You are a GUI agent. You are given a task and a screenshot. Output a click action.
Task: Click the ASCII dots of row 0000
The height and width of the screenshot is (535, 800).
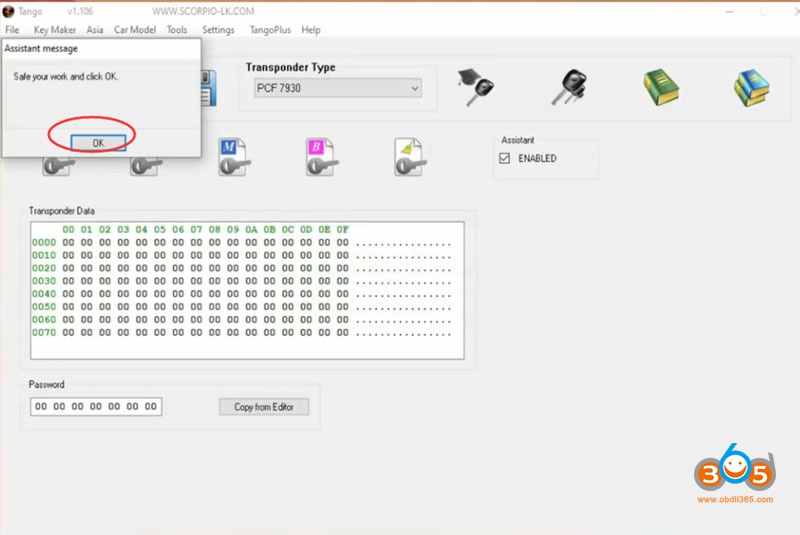(x=404, y=244)
